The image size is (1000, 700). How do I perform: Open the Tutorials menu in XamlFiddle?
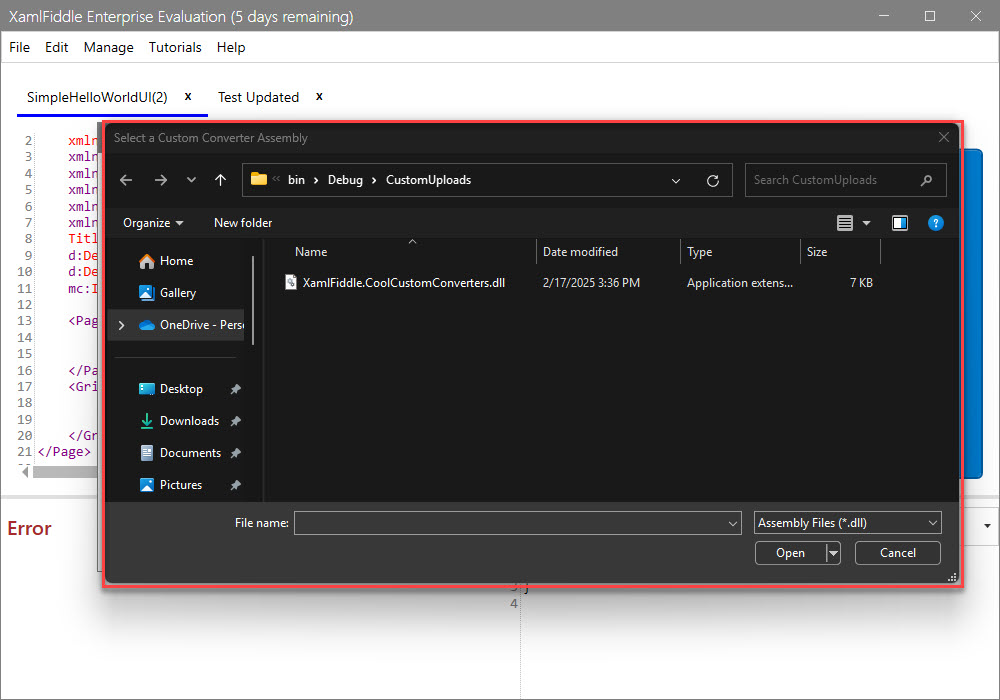click(175, 48)
